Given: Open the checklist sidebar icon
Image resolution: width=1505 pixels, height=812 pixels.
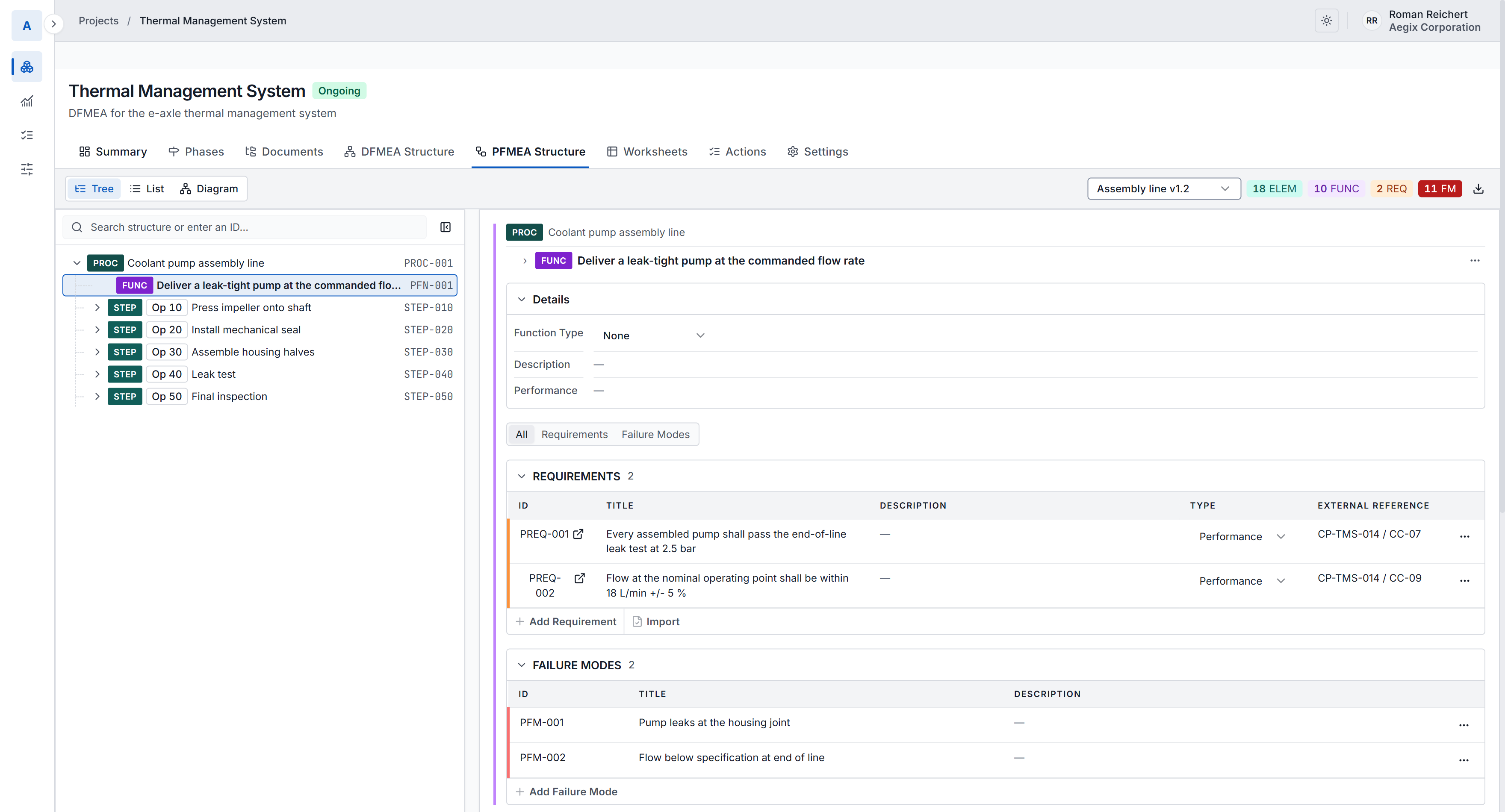Looking at the screenshot, I should pyautogui.click(x=27, y=135).
